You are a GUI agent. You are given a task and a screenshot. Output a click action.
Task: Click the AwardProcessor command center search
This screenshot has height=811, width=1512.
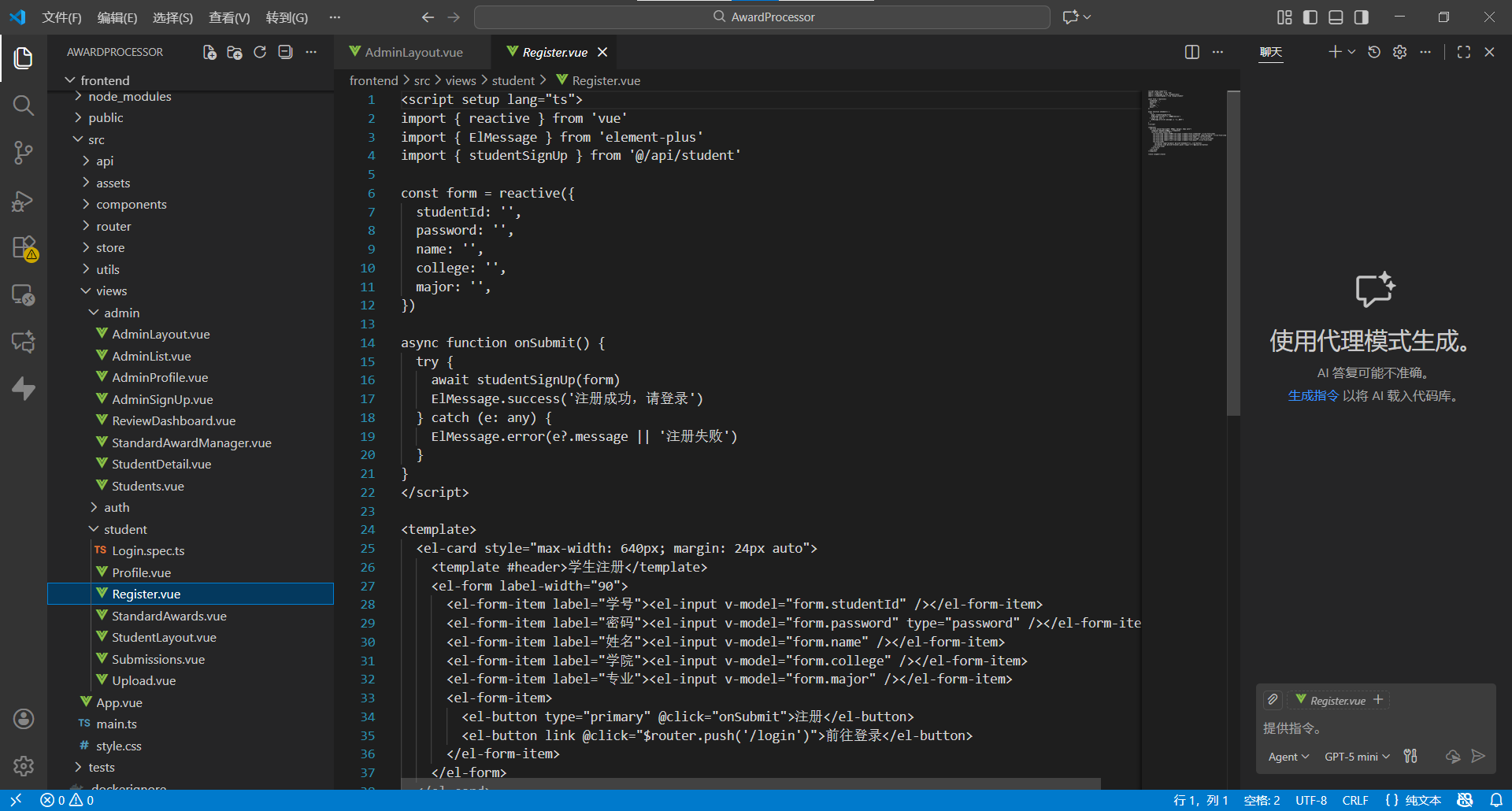[762, 17]
